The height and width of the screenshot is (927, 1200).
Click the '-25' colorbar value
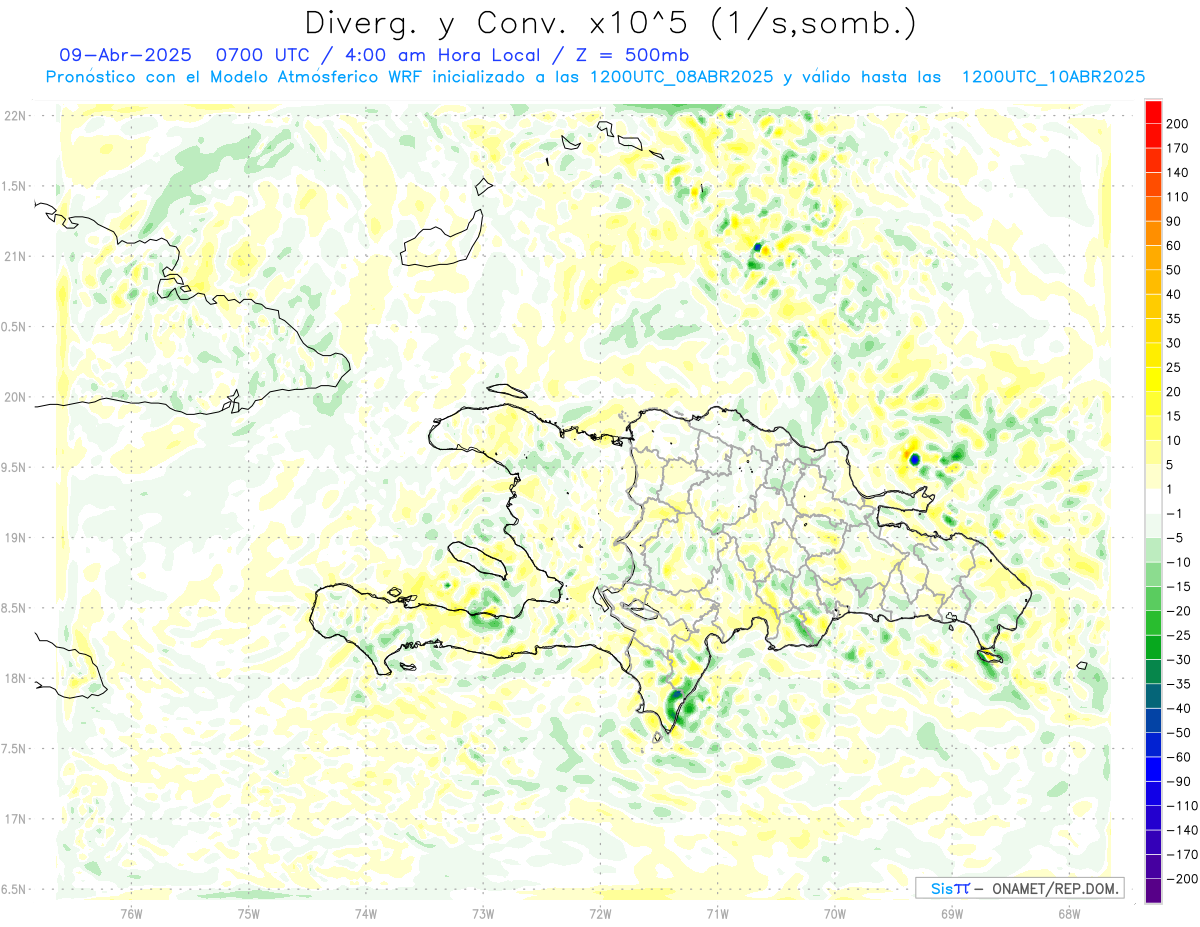(1178, 635)
